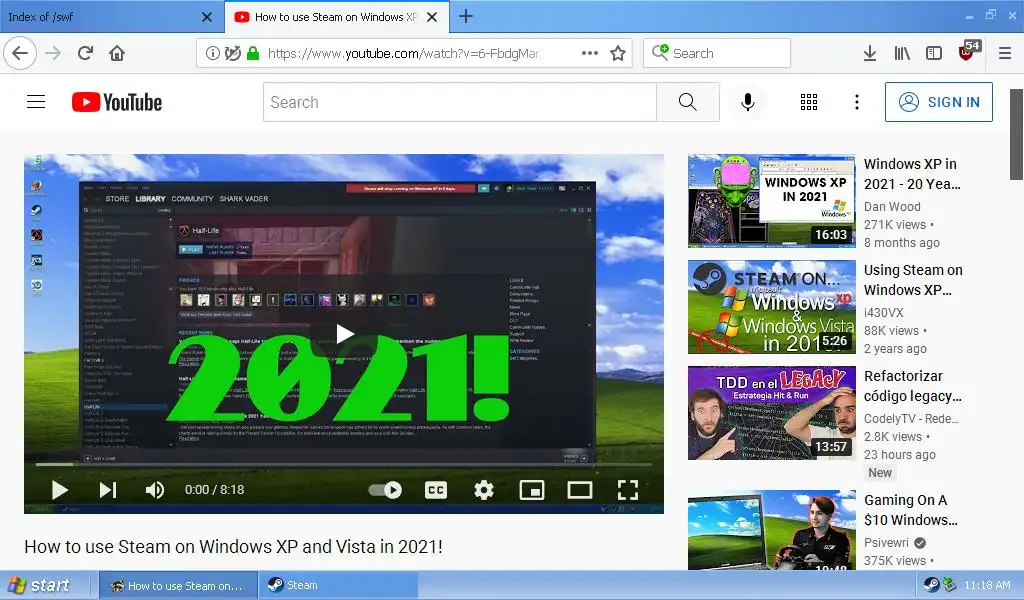Click the 11:18 AM system clock
This screenshot has height=600, width=1024.
[x=987, y=585]
